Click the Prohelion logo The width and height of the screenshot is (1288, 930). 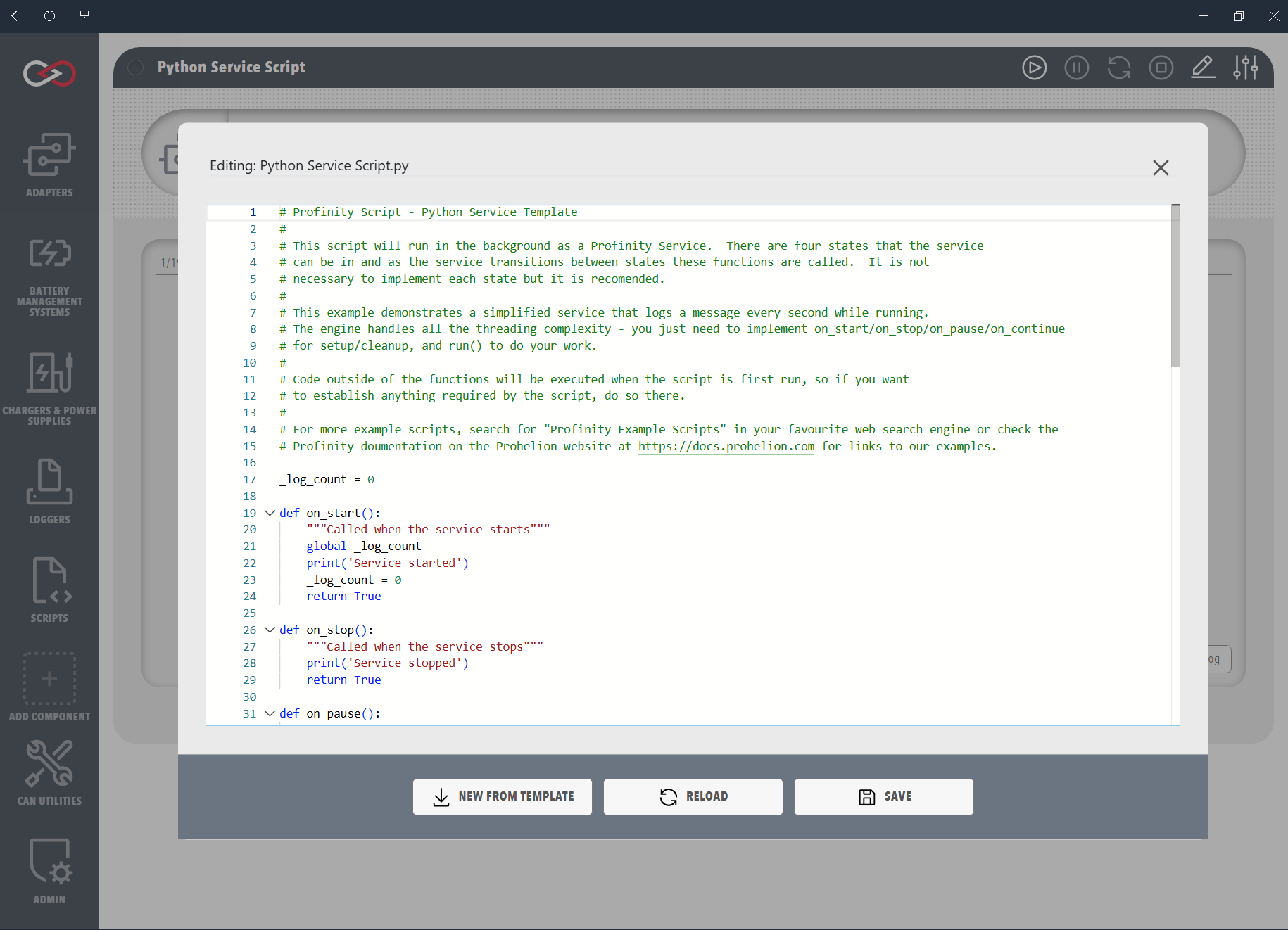point(49,73)
